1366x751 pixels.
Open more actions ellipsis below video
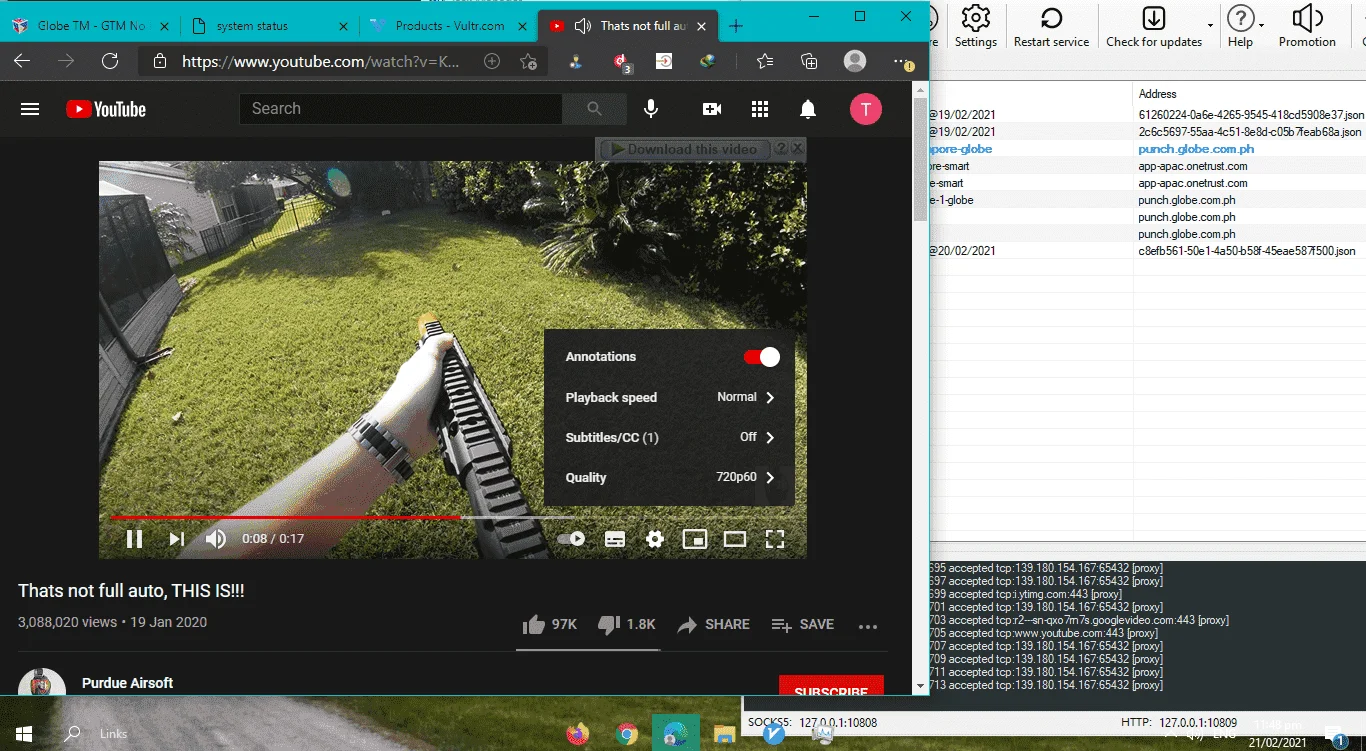click(868, 626)
